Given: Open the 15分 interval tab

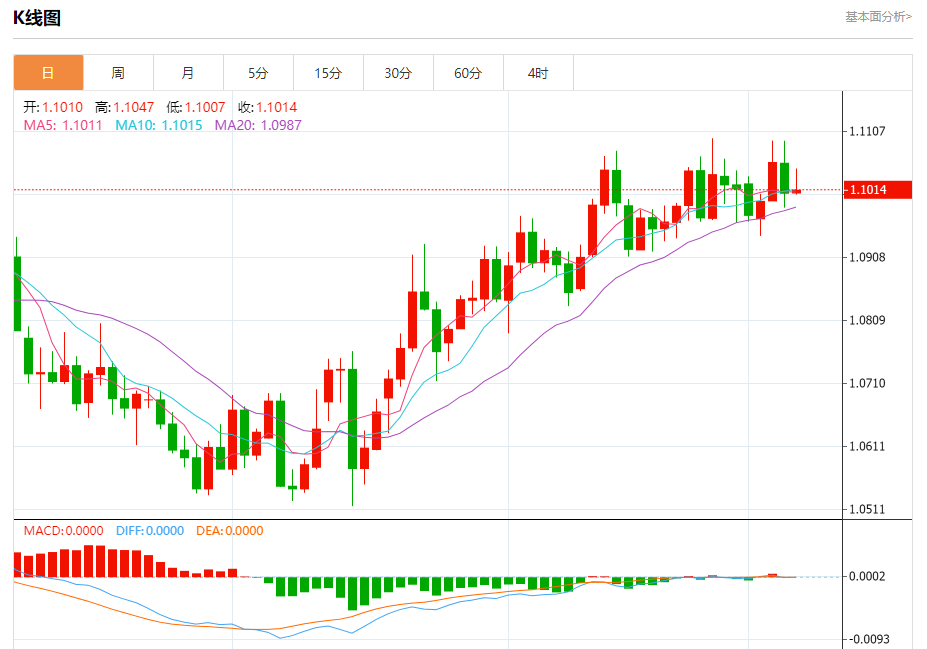Looking at the screenshot, I should pos(328,73).
